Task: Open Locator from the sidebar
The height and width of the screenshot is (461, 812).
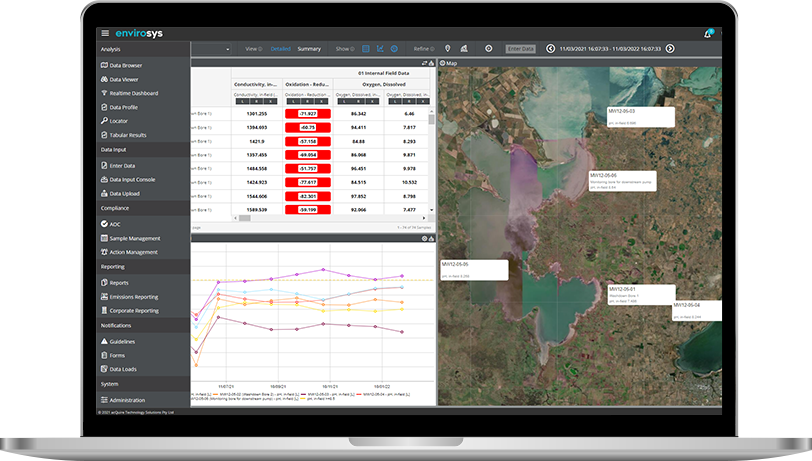Action: (x=118, y=121)
